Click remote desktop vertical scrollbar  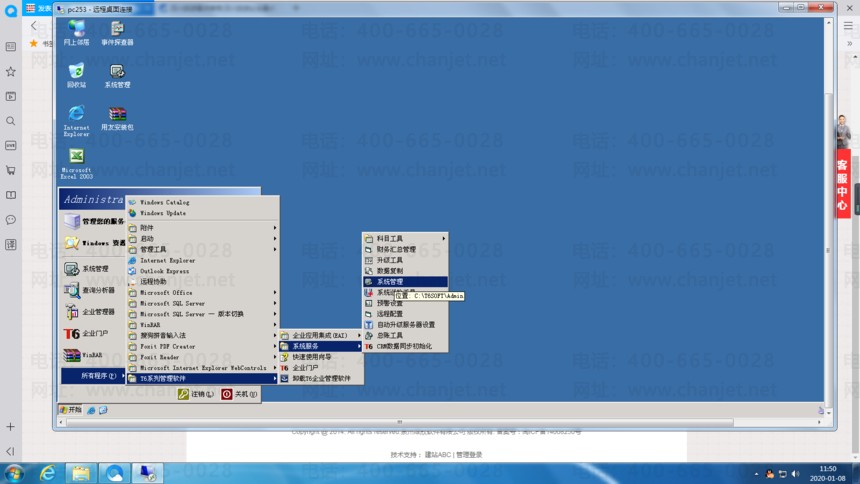pyautogui.click(x=829, y=250)
